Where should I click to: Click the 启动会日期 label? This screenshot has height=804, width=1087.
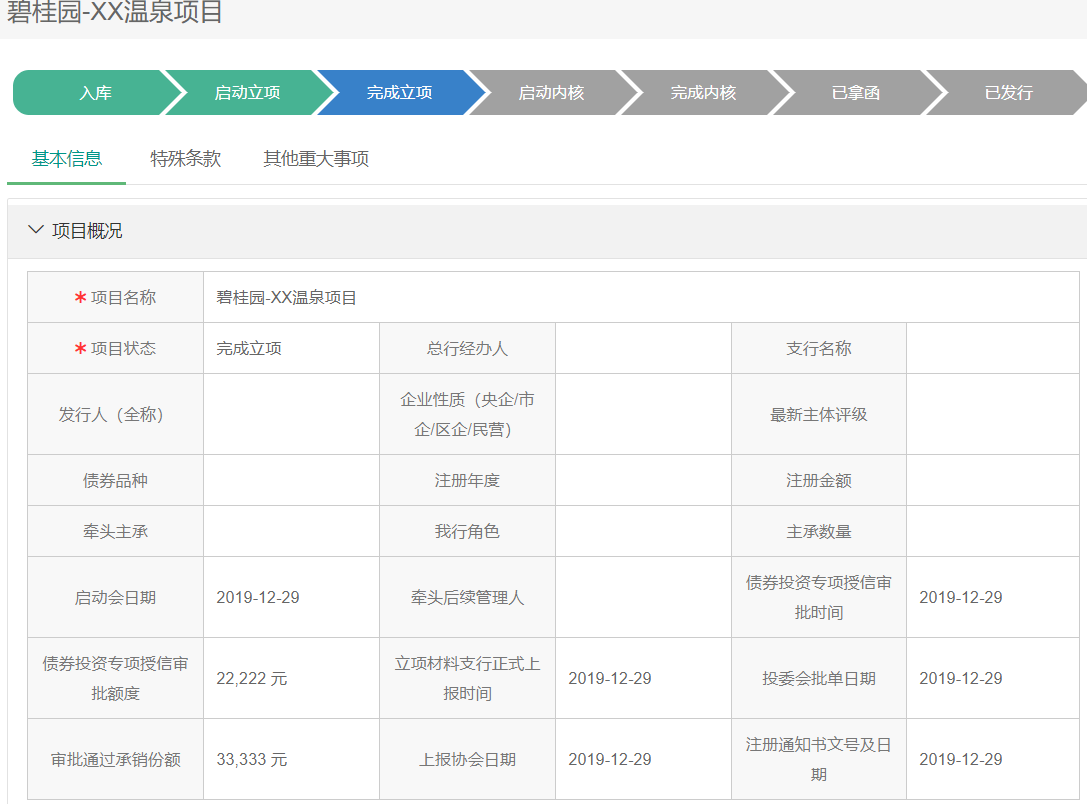pyautogui.click(x=115, y=597)
